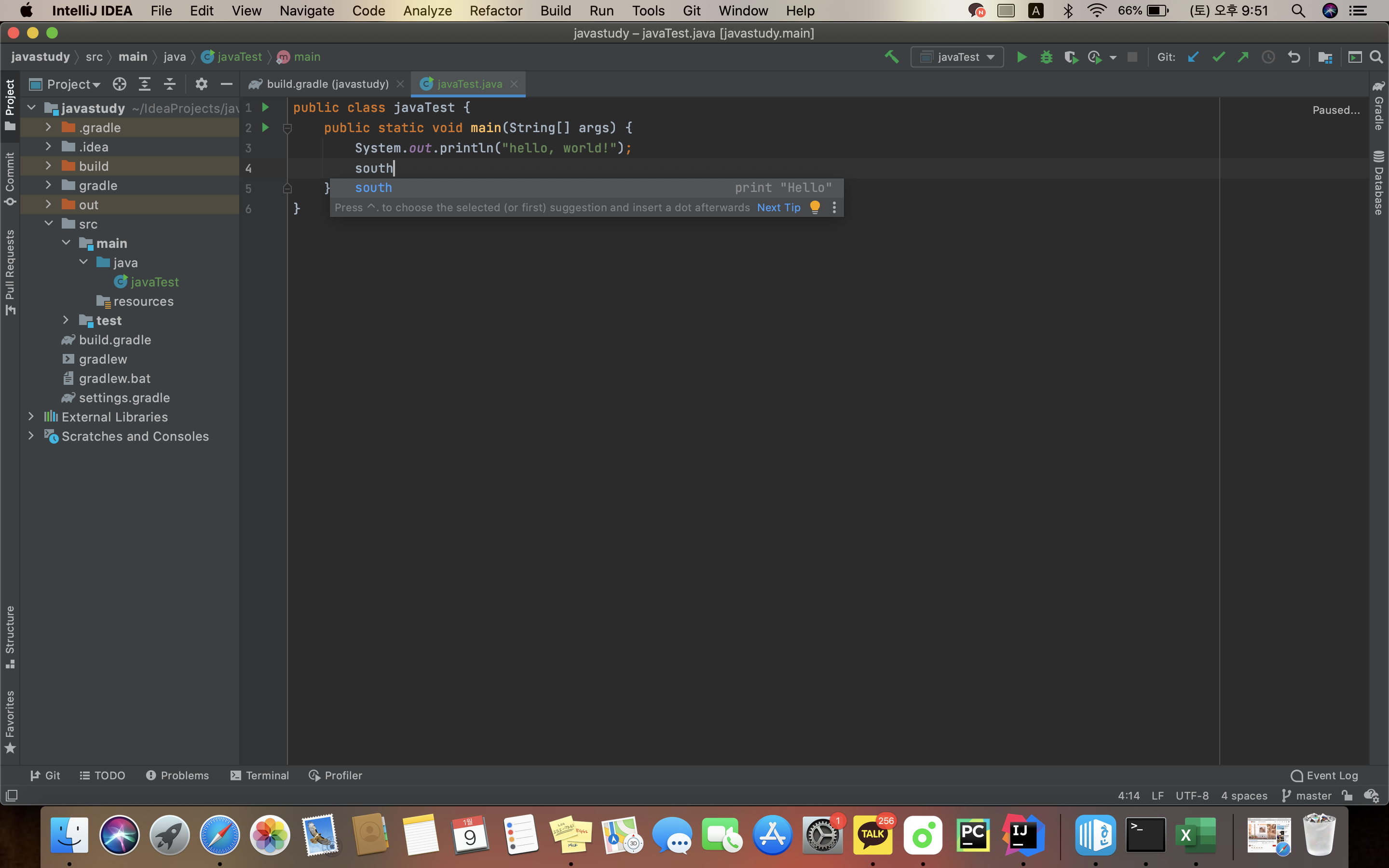Update project with Git blue arrow icon
The width and height of the screenshot is (1389, 868).
(1193, 57)
